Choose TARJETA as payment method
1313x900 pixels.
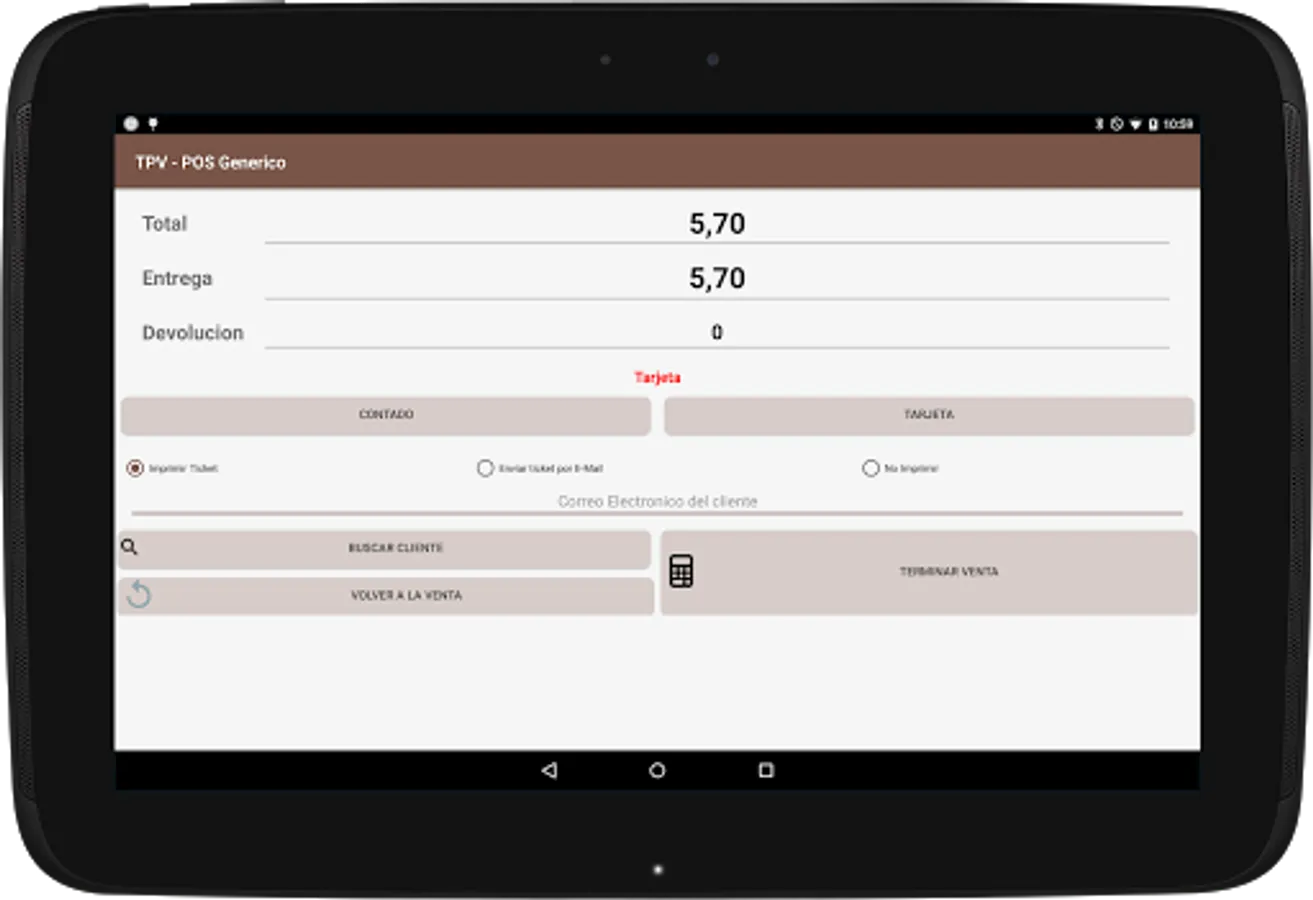click(x=929, y=415)
